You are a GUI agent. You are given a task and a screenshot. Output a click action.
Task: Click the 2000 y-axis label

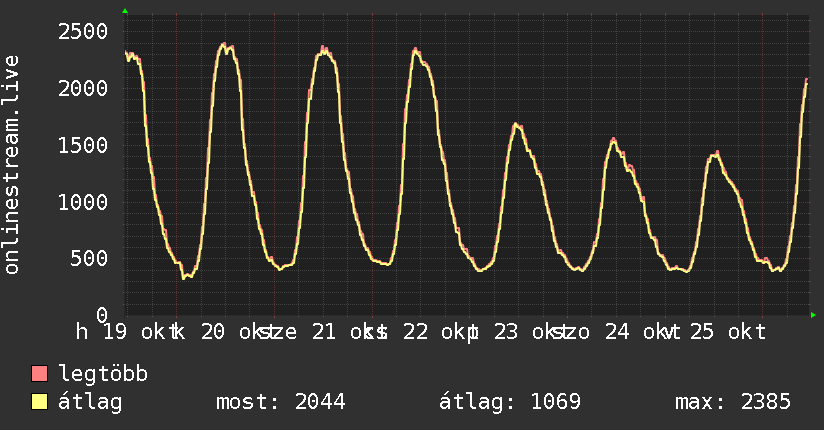click(83, 88)
